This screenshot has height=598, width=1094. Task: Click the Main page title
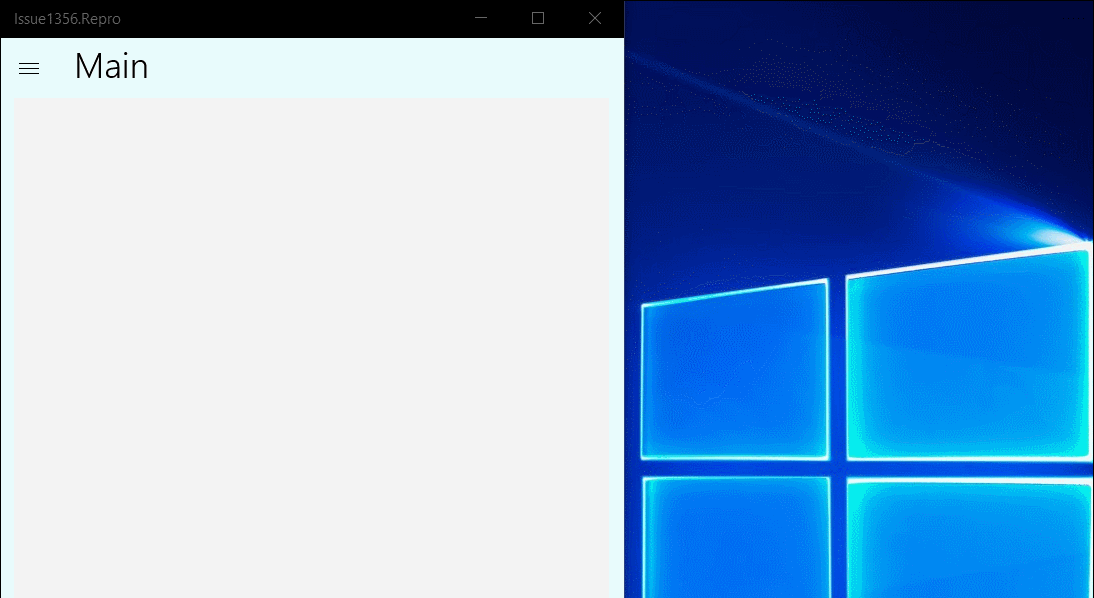112,67
